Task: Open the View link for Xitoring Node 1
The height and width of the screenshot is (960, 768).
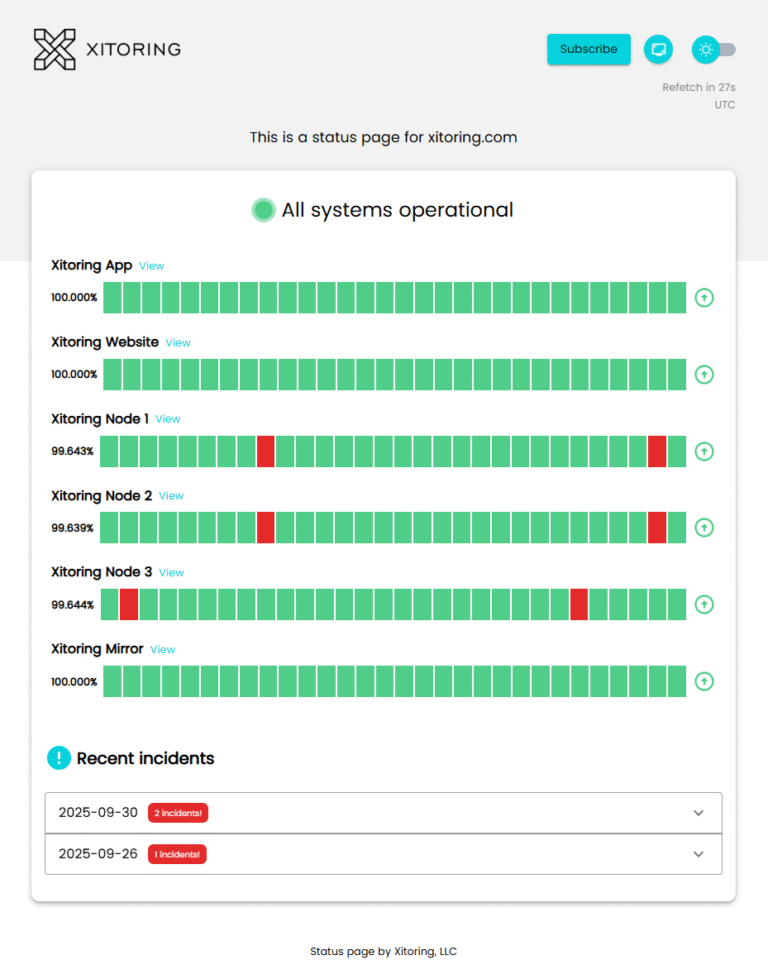Action: 167,419
